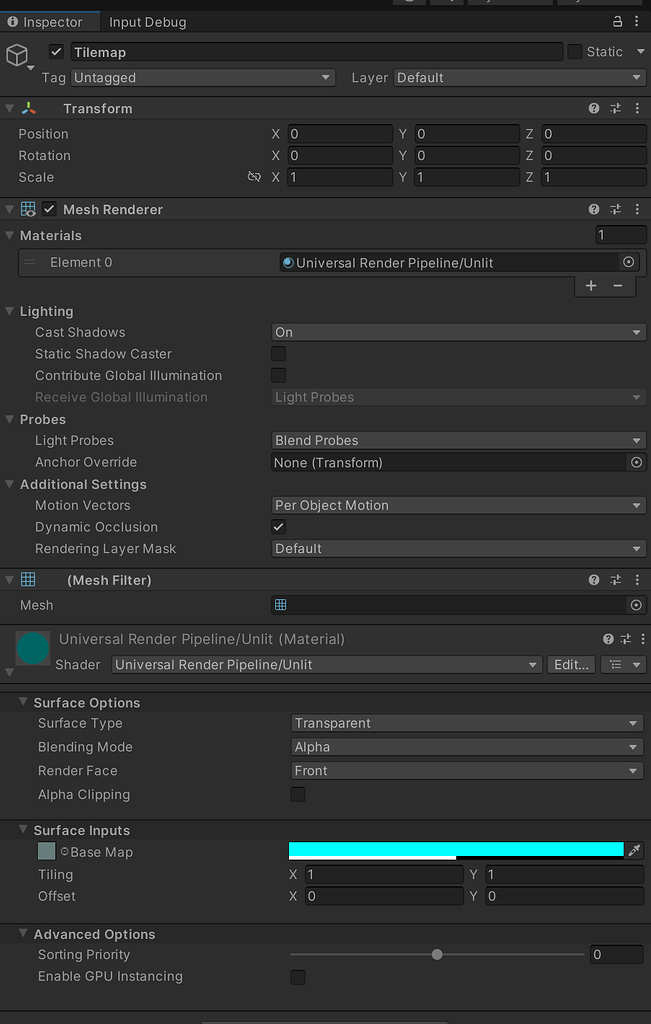
Task: Open the Surface Type dropdown
Action: [x=466, y=723]
